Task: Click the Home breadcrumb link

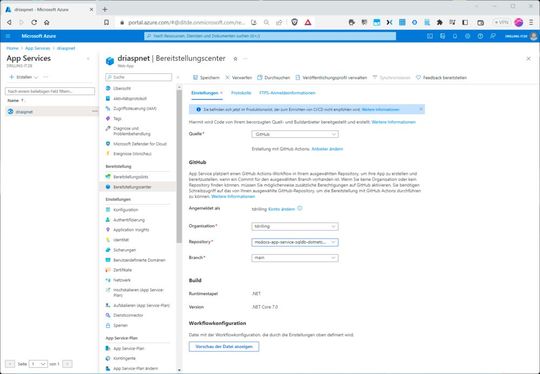Action: [x=12, y=48]
